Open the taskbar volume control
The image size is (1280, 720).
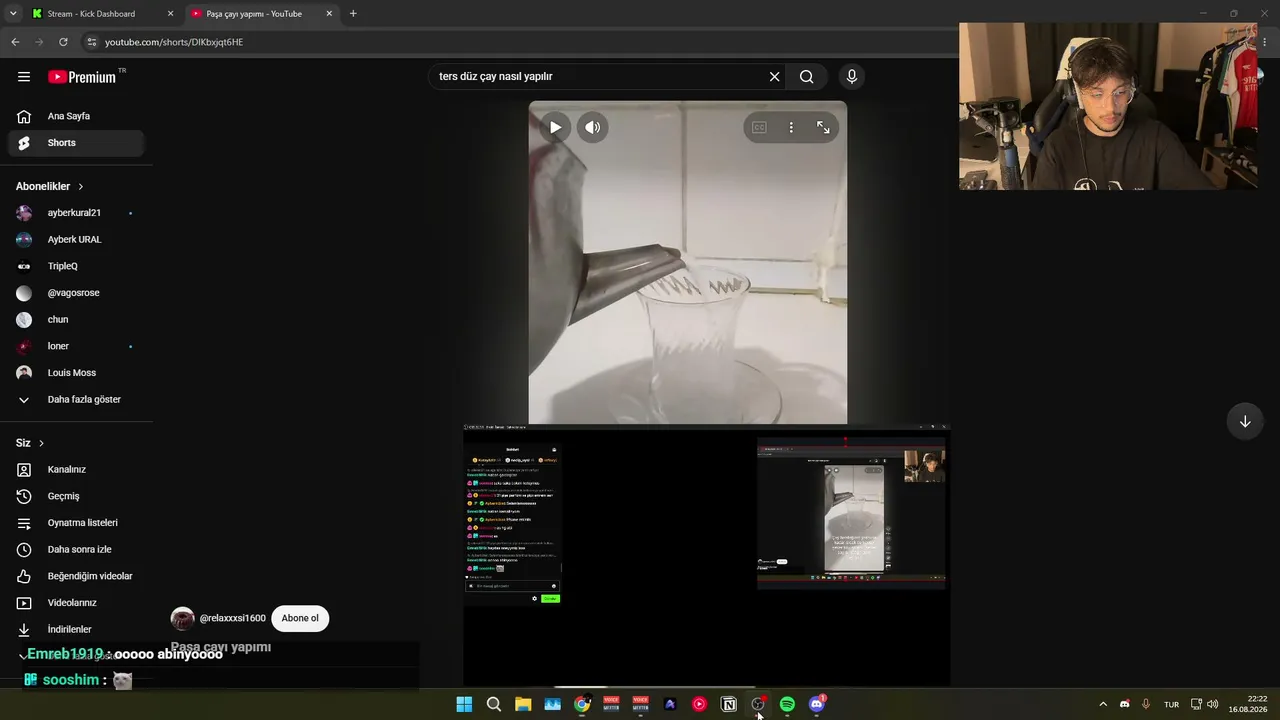pyautogui.click(x=1212, y=704)
